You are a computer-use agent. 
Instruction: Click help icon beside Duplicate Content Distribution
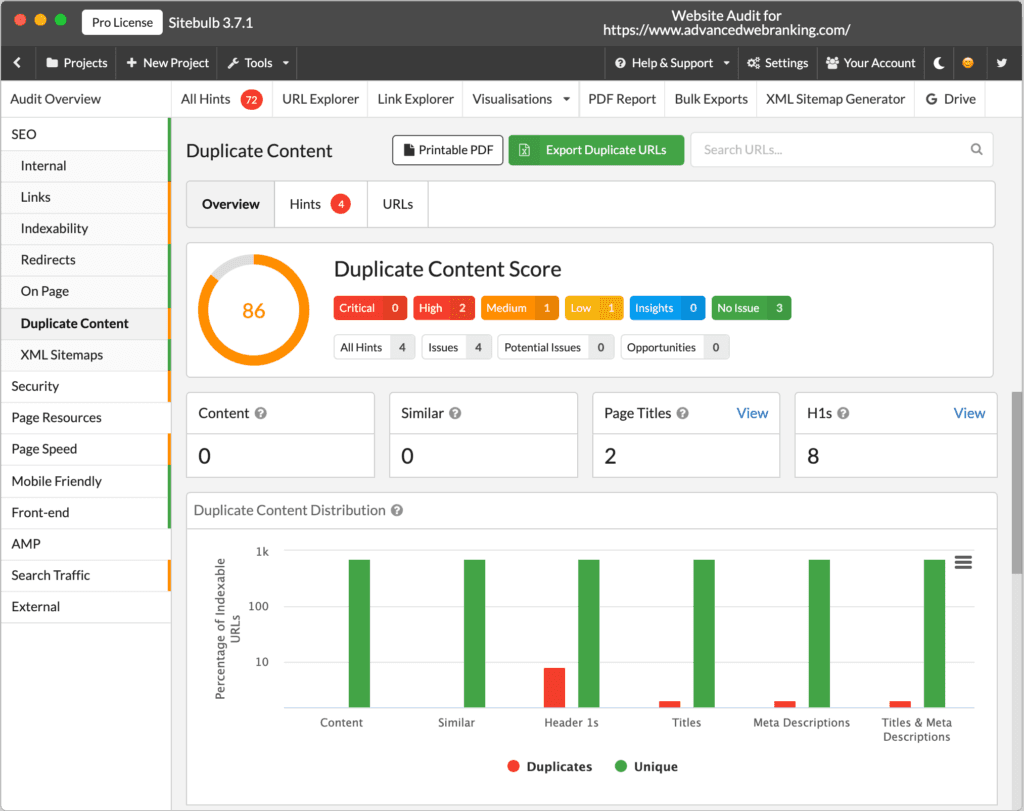click(396, 511)
